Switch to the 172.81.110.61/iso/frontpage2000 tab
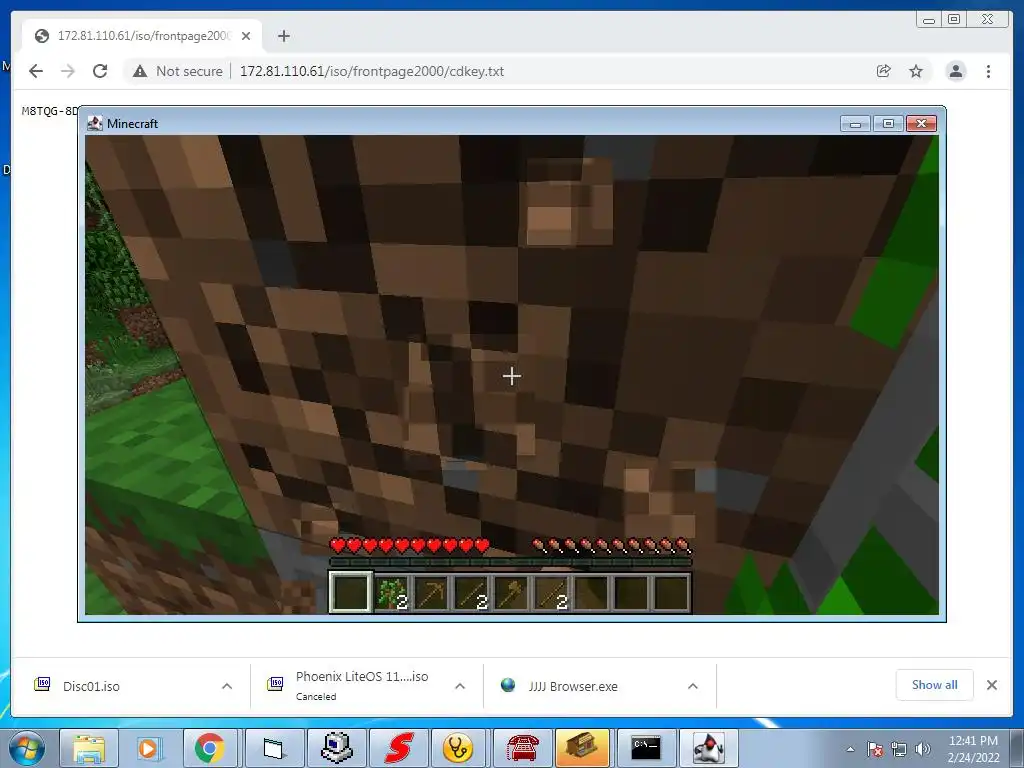Image resolution: width=1024 pixels, height=768 pixels. click(x=142, y=36)
